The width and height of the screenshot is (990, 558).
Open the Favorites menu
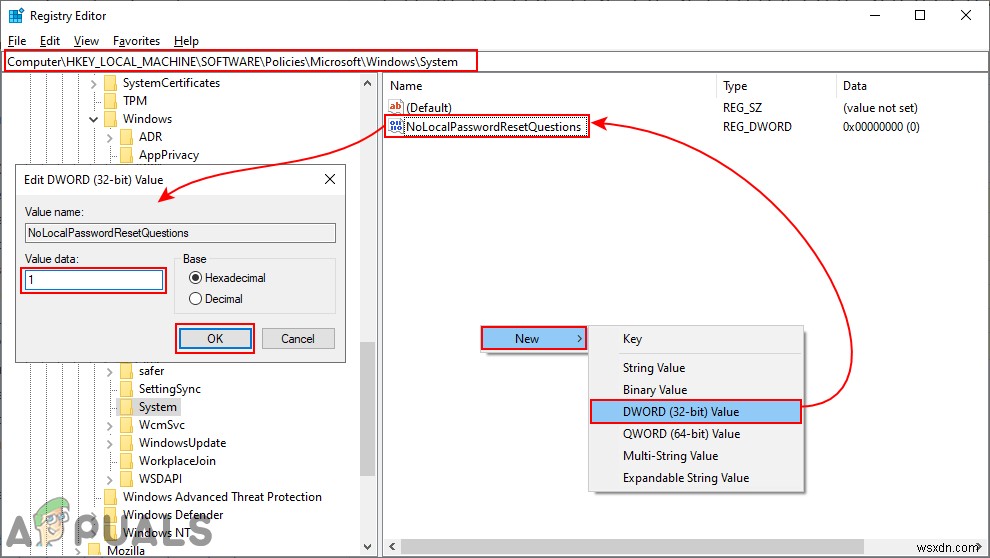tap(136, 41)
